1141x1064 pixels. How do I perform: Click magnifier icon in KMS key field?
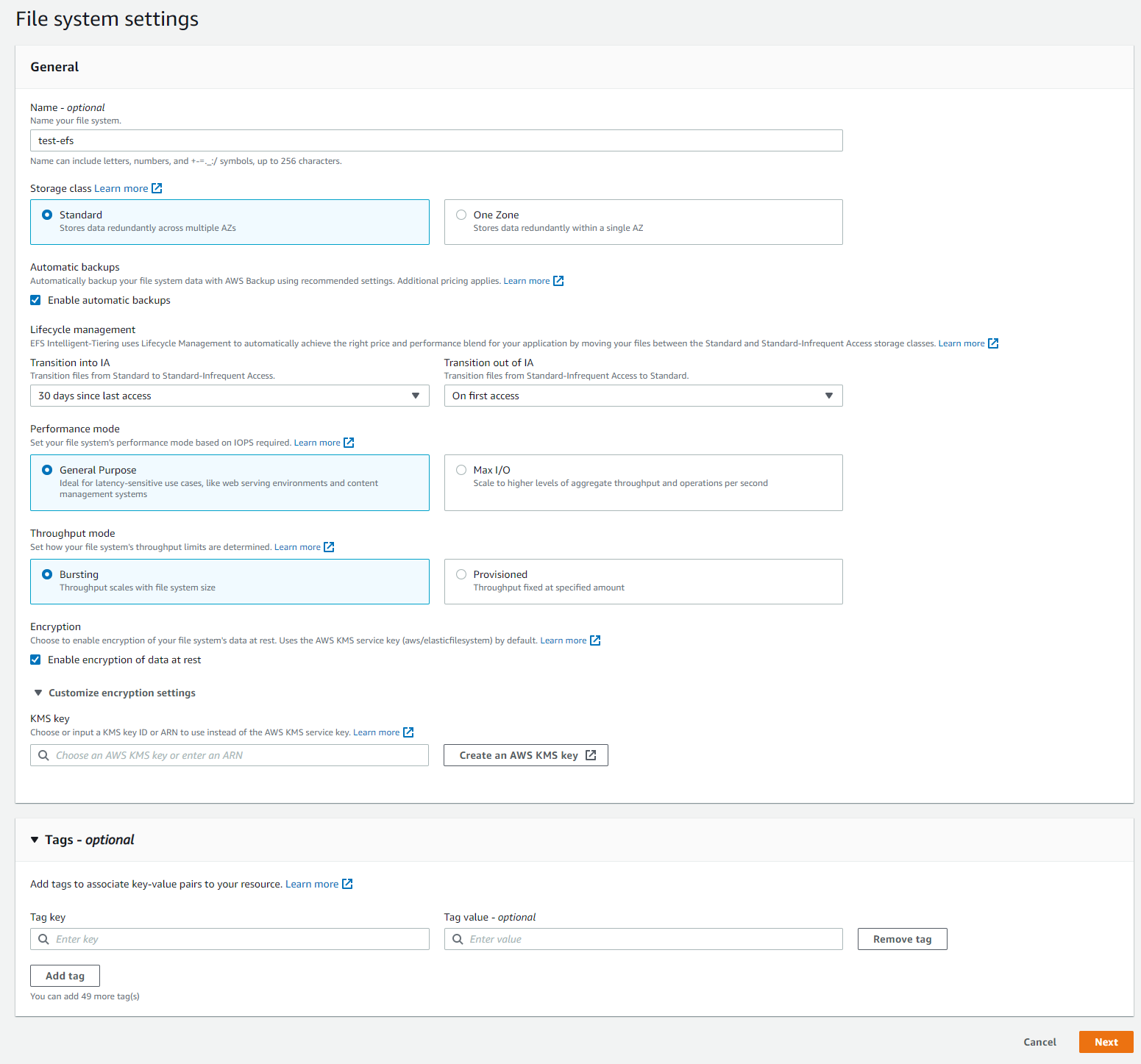(x=44, y=754)
